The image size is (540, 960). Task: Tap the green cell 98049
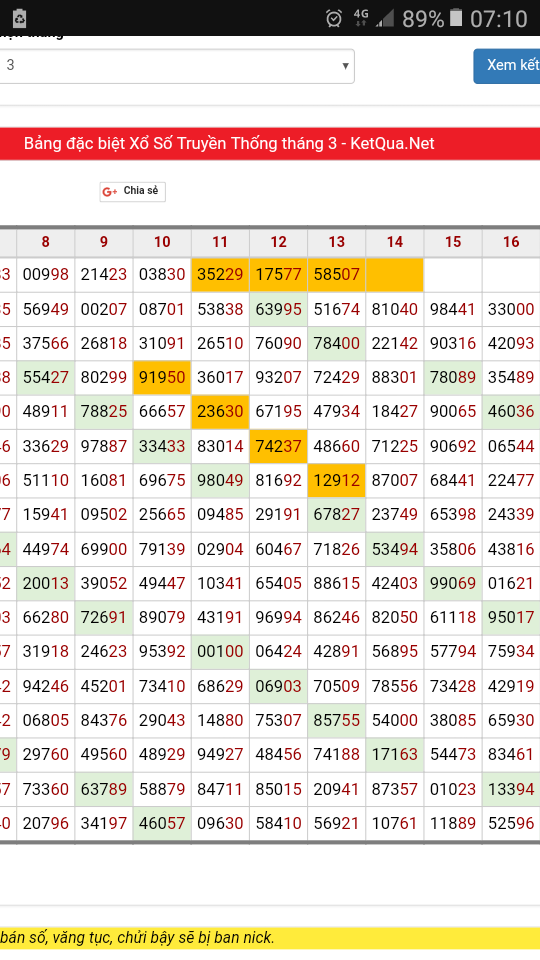tap(220, 481)
